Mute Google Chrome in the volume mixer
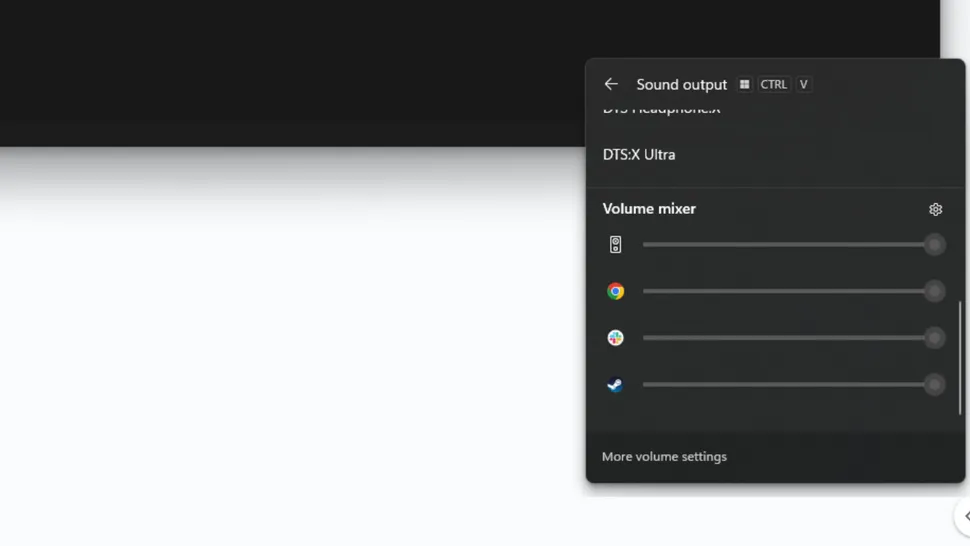This screenshot has width=970, height=546. (x=616, y=291)
